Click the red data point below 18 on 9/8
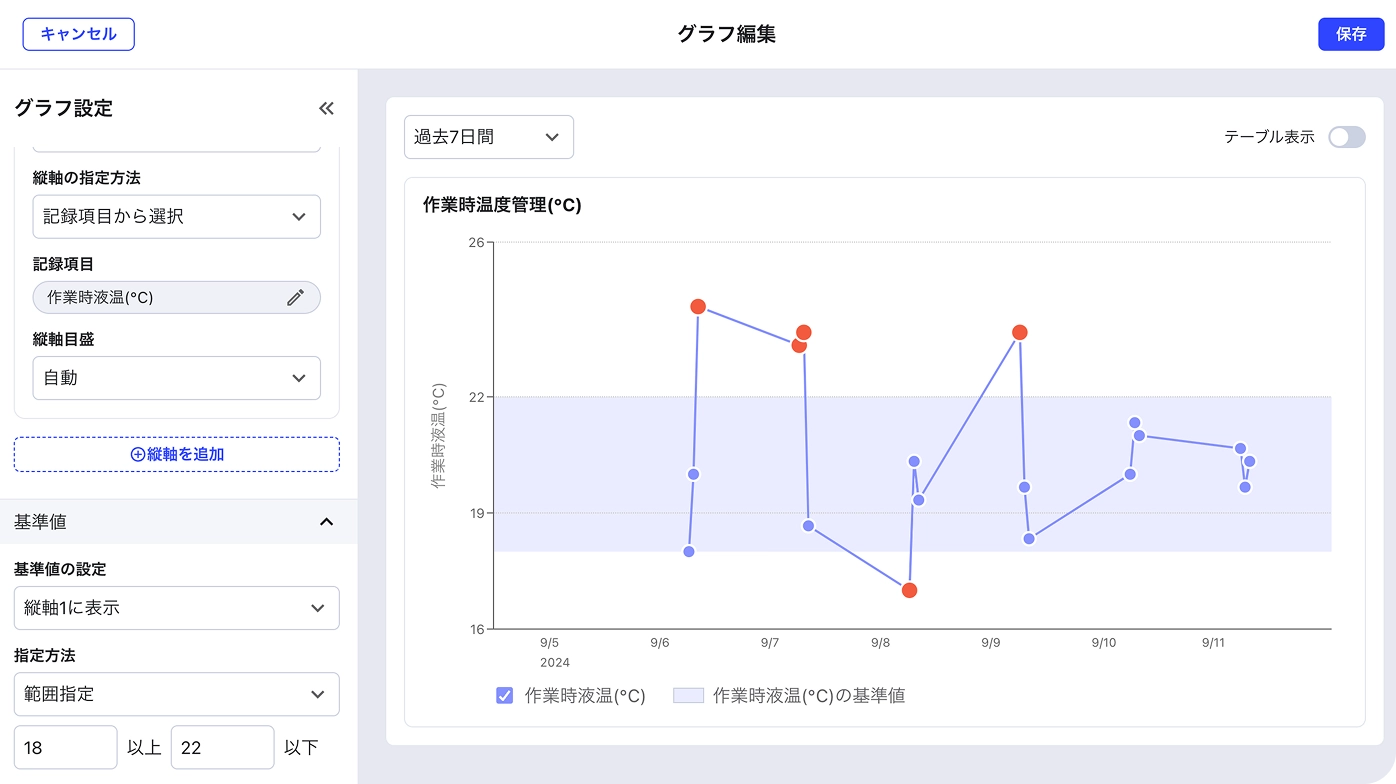Image resolution: width=1396 pixels, height=784 pixels. 909,590
